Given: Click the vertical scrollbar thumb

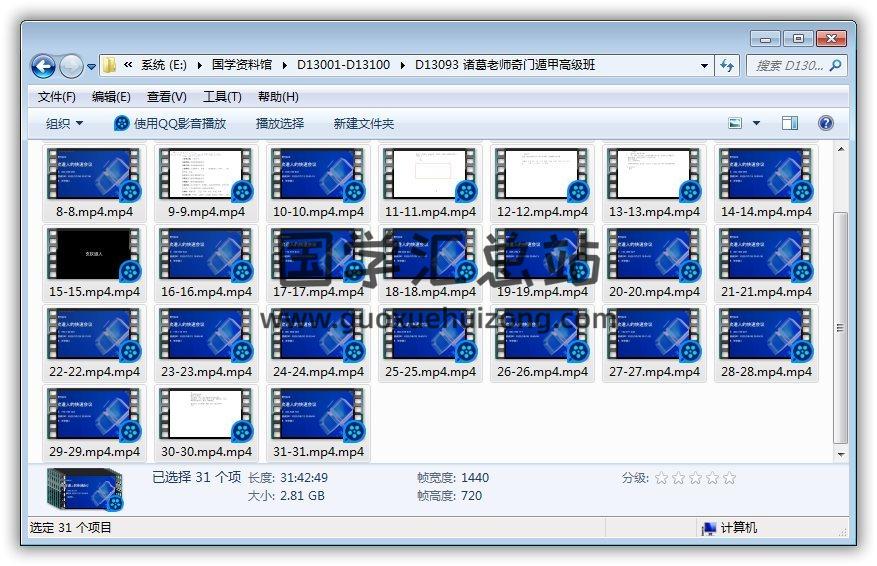Looking at the screenshot, I should [x=840, y=328].
